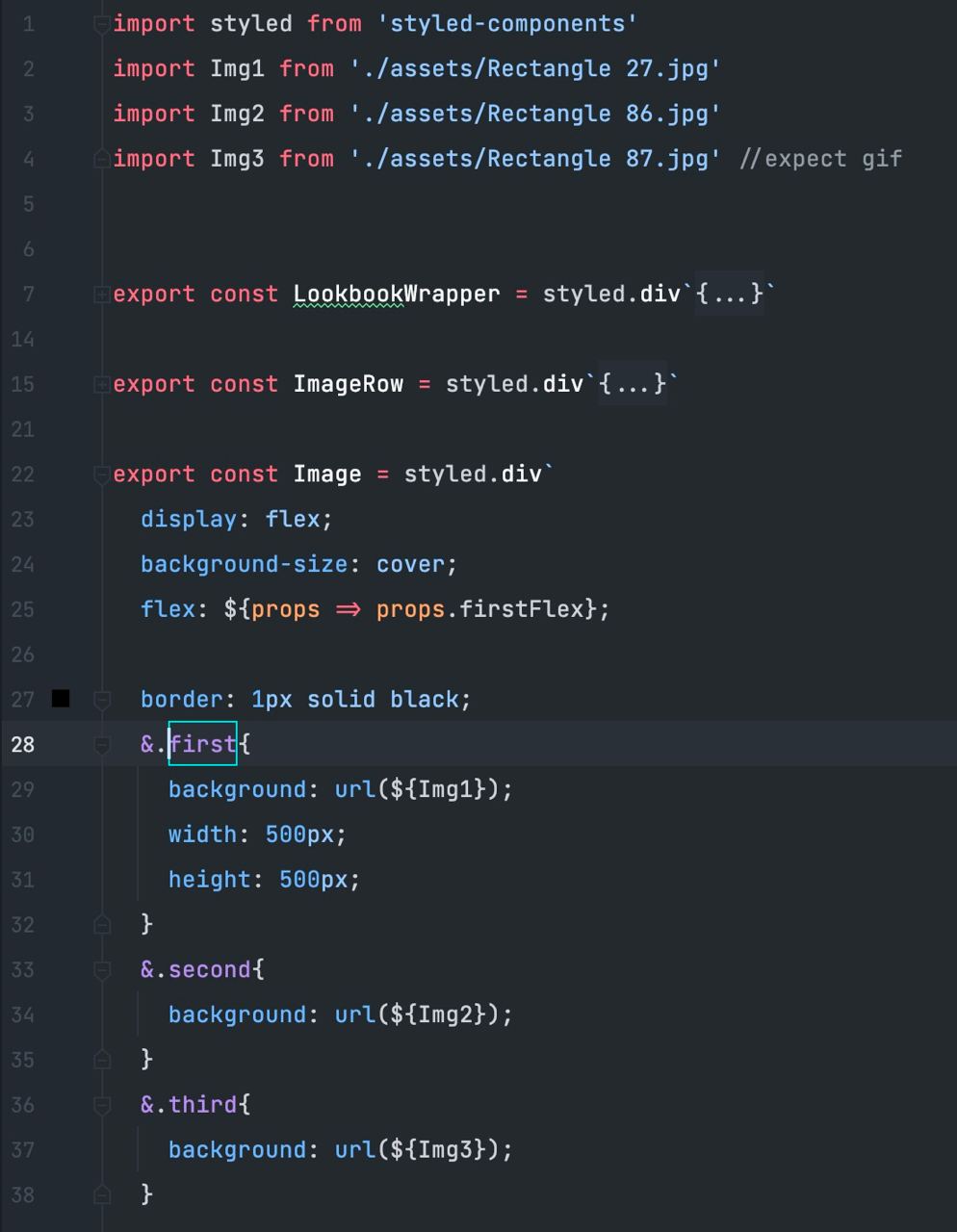957x1232 pixels.
Task: Click fold end marker on line 38
Action: pyautogui.click(x=101, y=1194)
